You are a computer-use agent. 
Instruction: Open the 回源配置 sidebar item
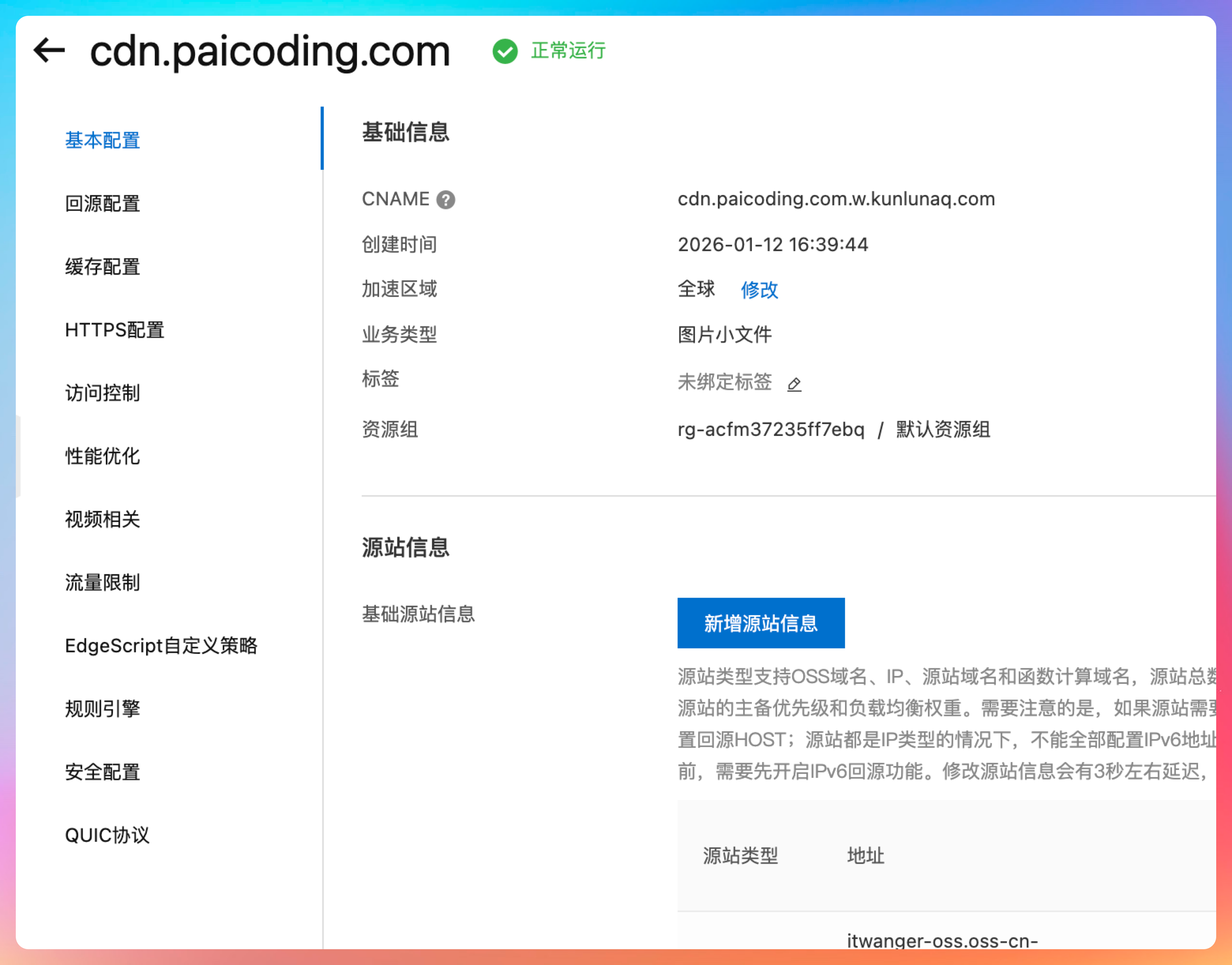[x=102, y=203]
